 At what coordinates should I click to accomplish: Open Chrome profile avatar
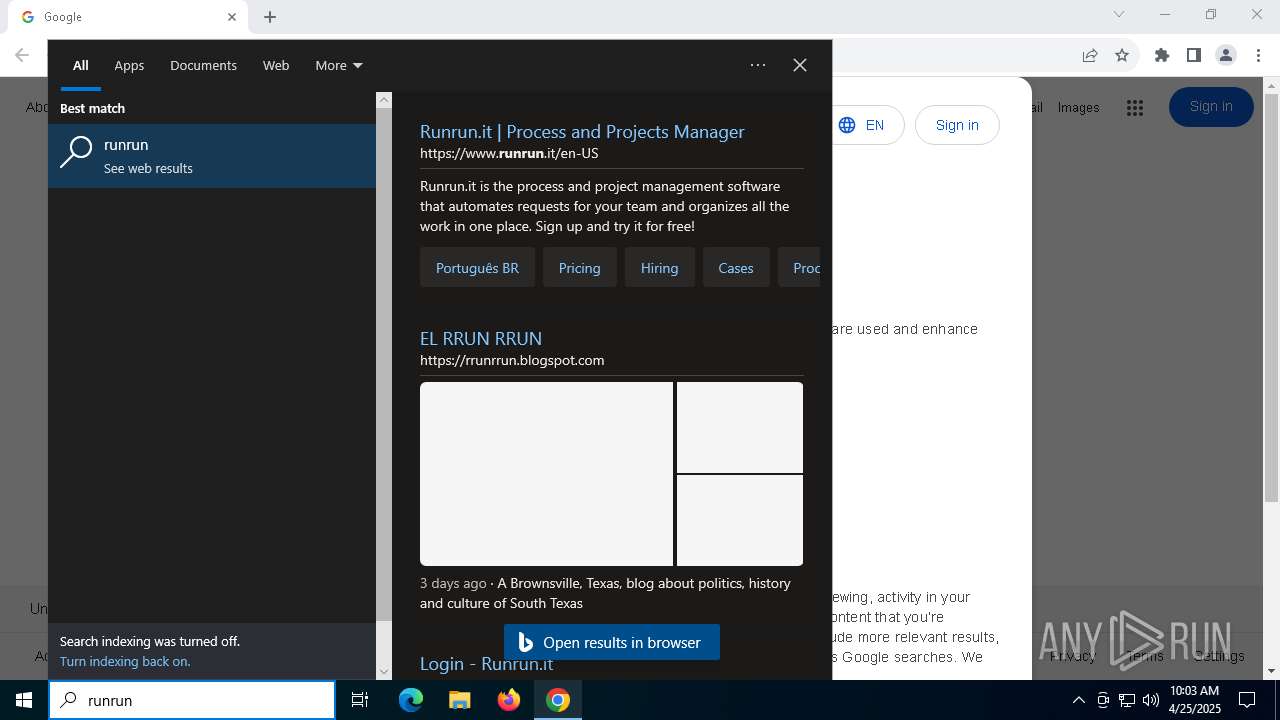(1226, 55)
